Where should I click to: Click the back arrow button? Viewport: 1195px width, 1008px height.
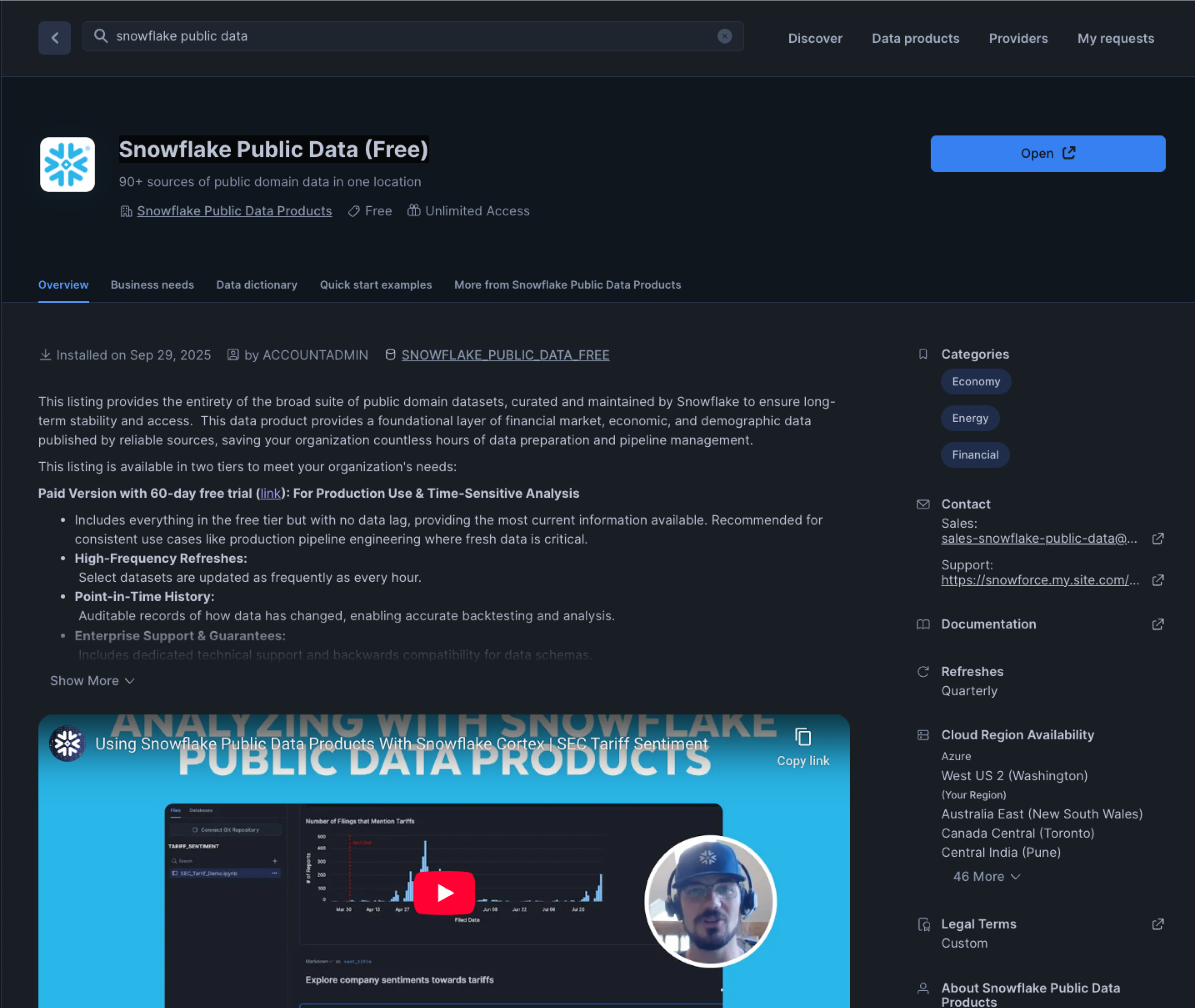54,38
